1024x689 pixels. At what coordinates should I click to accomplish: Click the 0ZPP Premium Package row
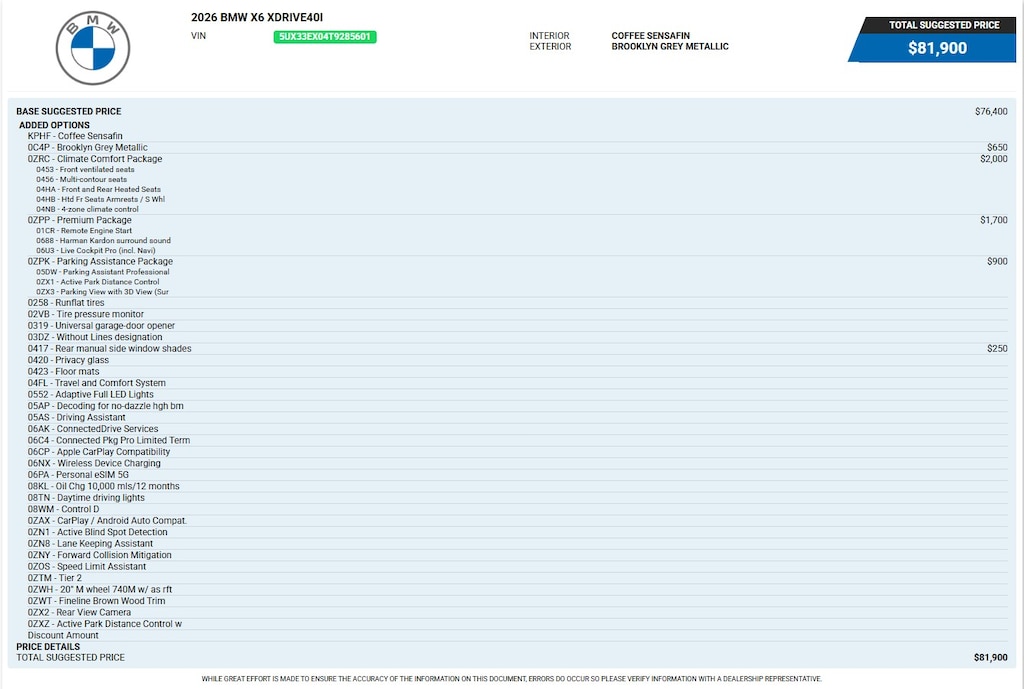tap(517, 220)
